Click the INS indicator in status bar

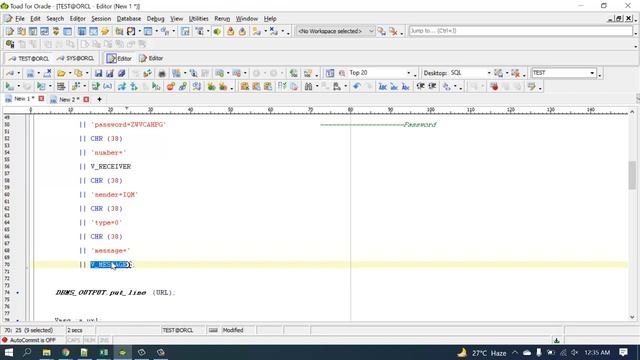pyautogui.click(x=104, y=340)
